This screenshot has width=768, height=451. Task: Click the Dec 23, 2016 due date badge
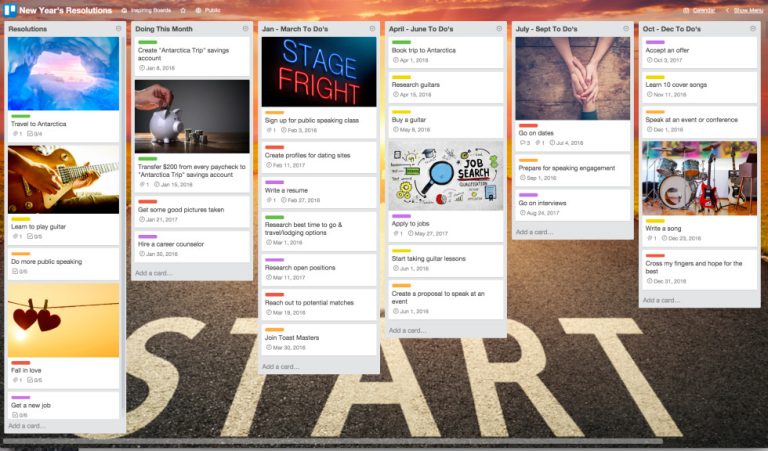tap(681, 238)
